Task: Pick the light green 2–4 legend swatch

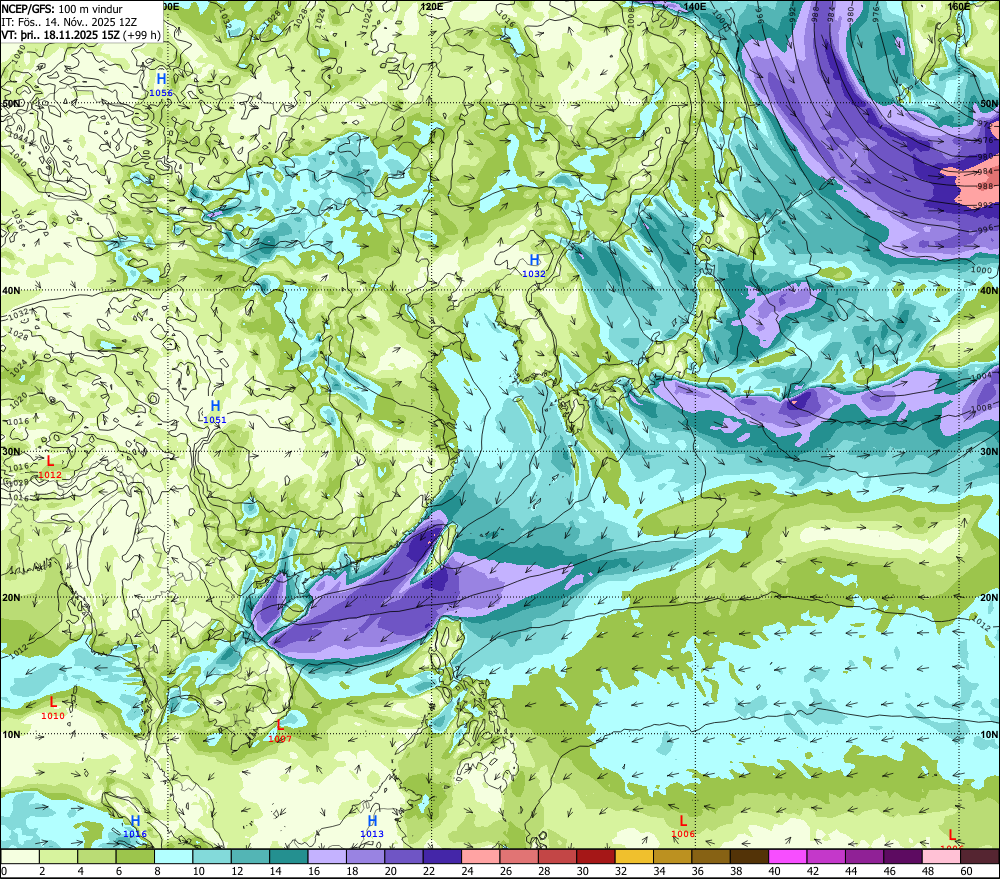Action: pos(59,857)
